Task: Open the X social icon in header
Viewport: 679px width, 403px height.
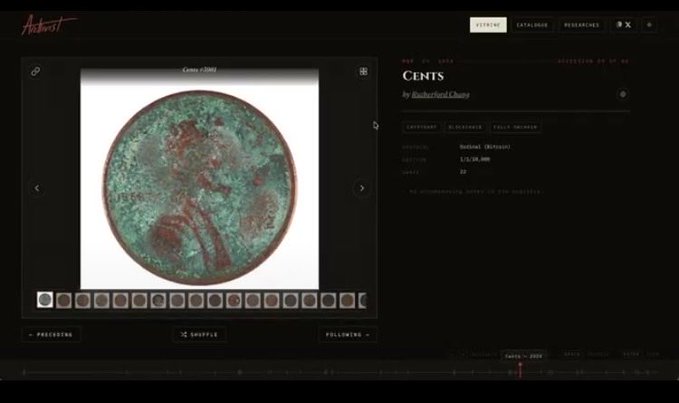Action: click(628, 25)
